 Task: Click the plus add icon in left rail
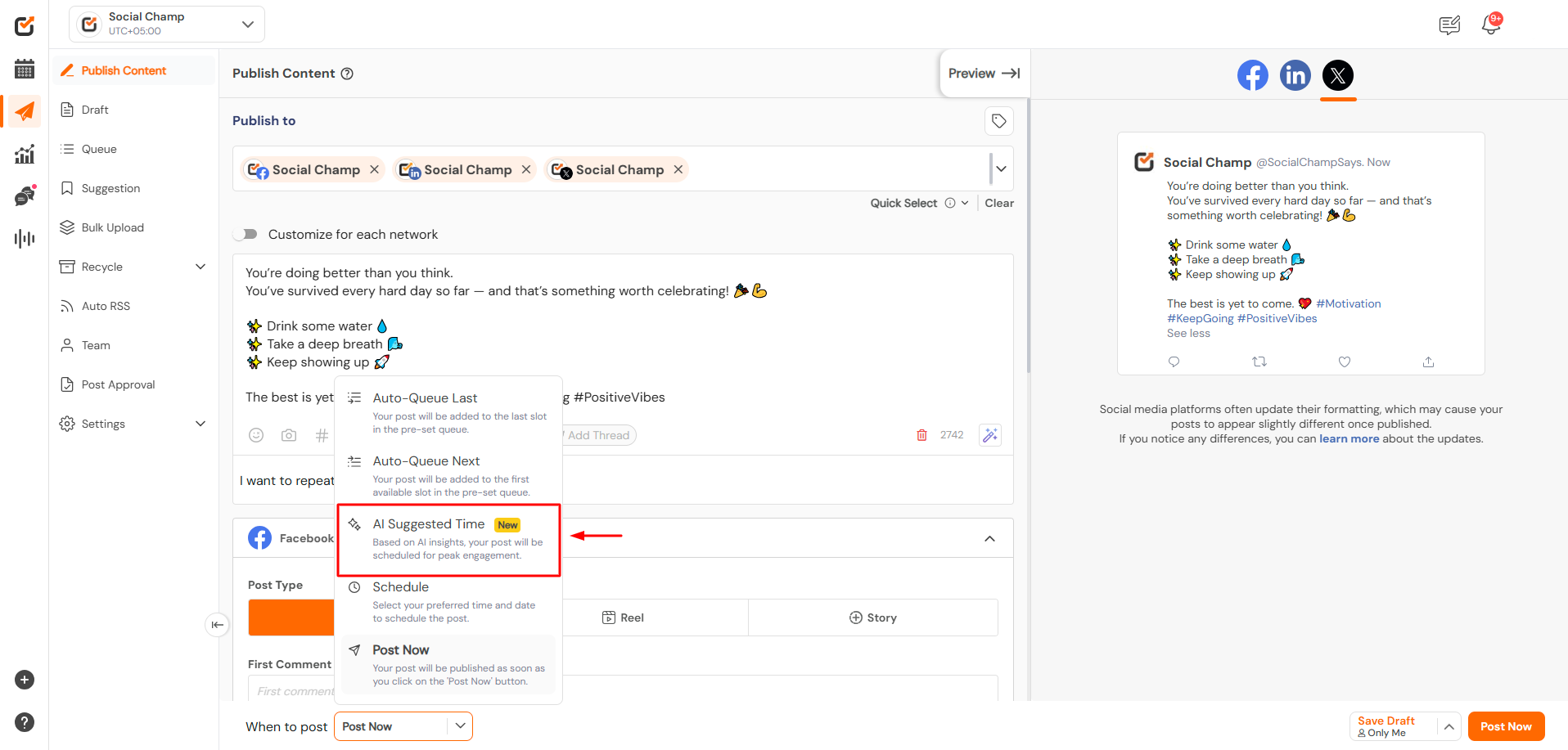tap(25, 680)
